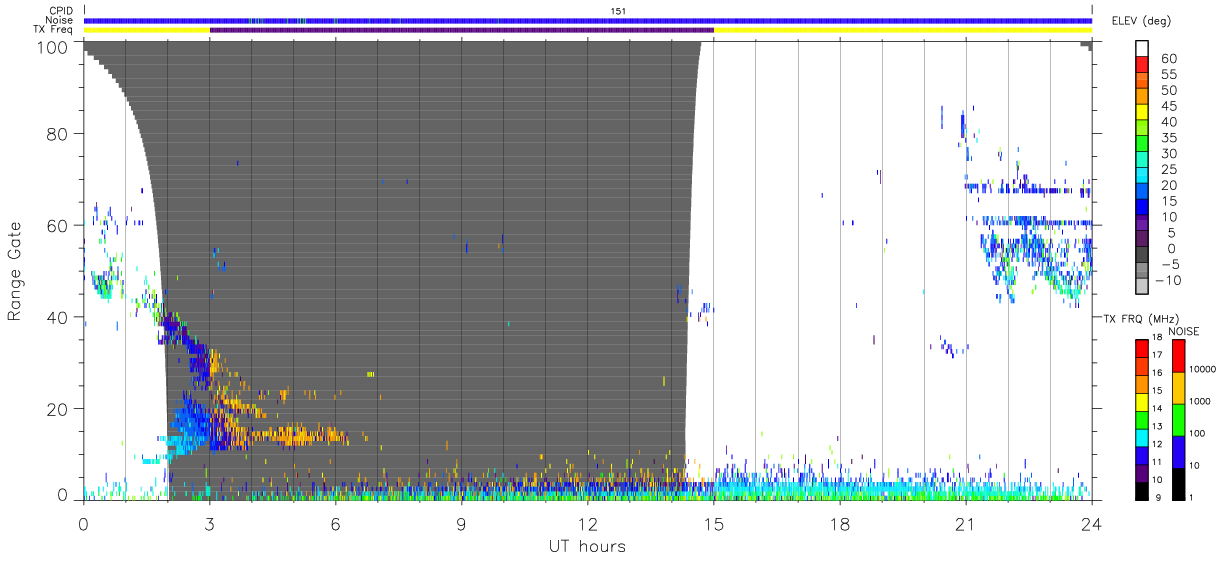Click the 'Range Gate' axis label
The width and height of the screenshot is (1228, 567).
coord(15,273)
